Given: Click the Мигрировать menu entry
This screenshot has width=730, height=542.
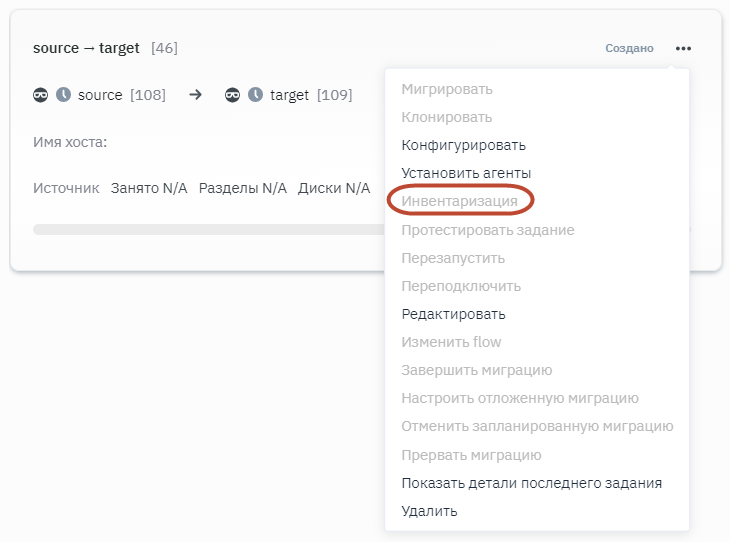Looking at the screenshot, I should tap(446, 89).
